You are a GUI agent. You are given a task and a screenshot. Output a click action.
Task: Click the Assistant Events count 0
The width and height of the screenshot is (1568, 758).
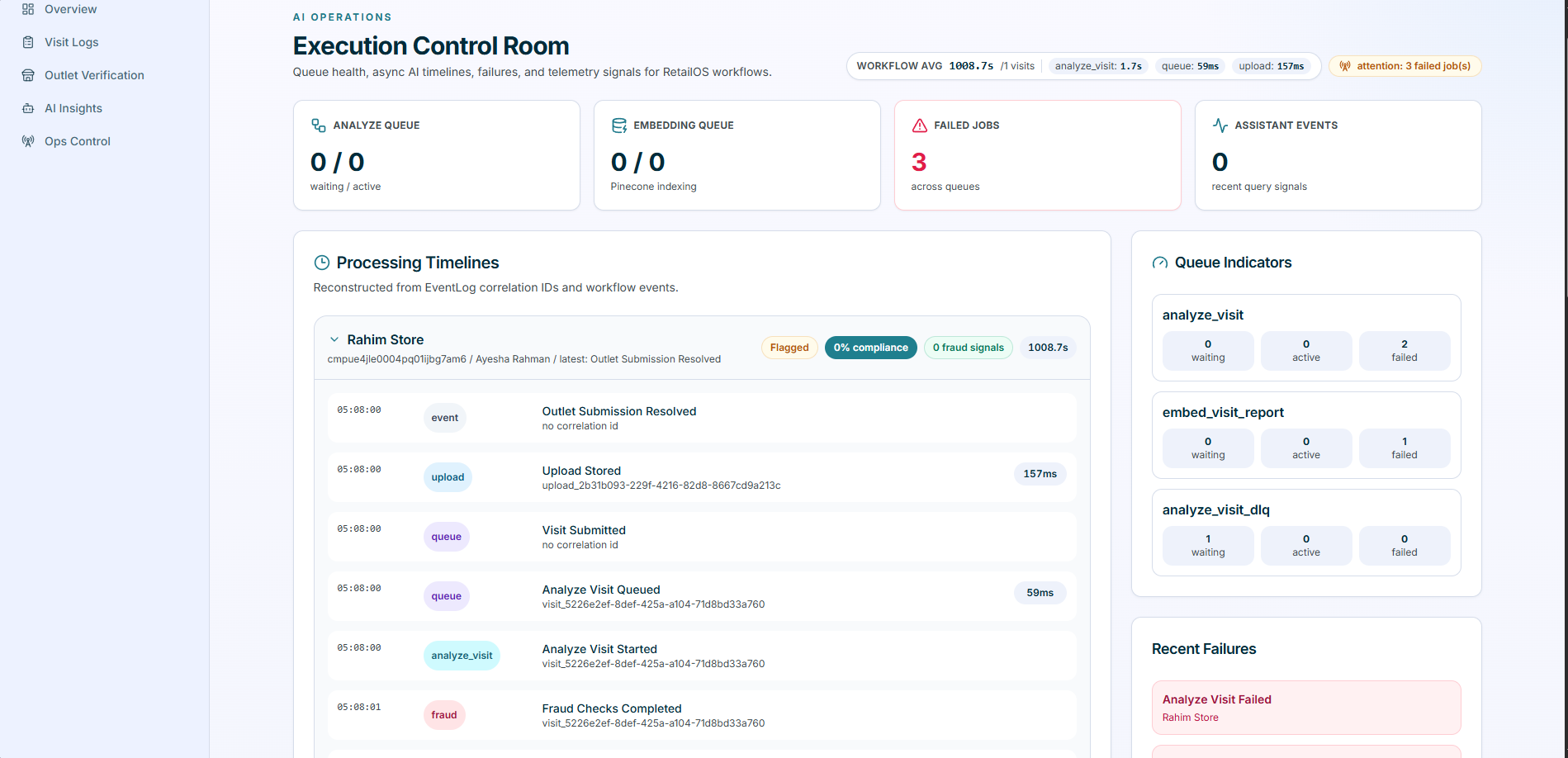(x=1220, y=162)
